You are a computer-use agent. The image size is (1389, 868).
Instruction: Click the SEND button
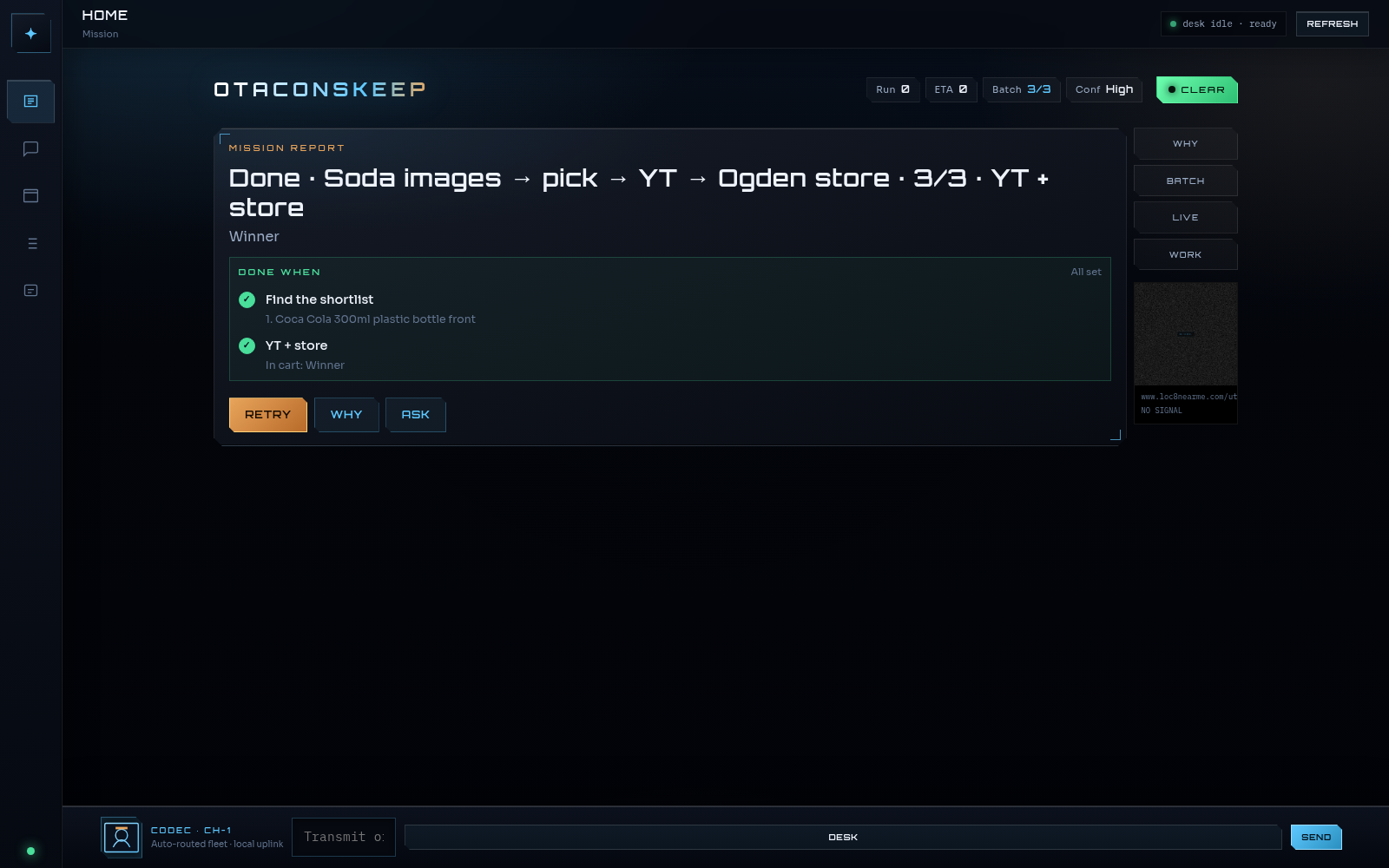[x=1316, y=837]
